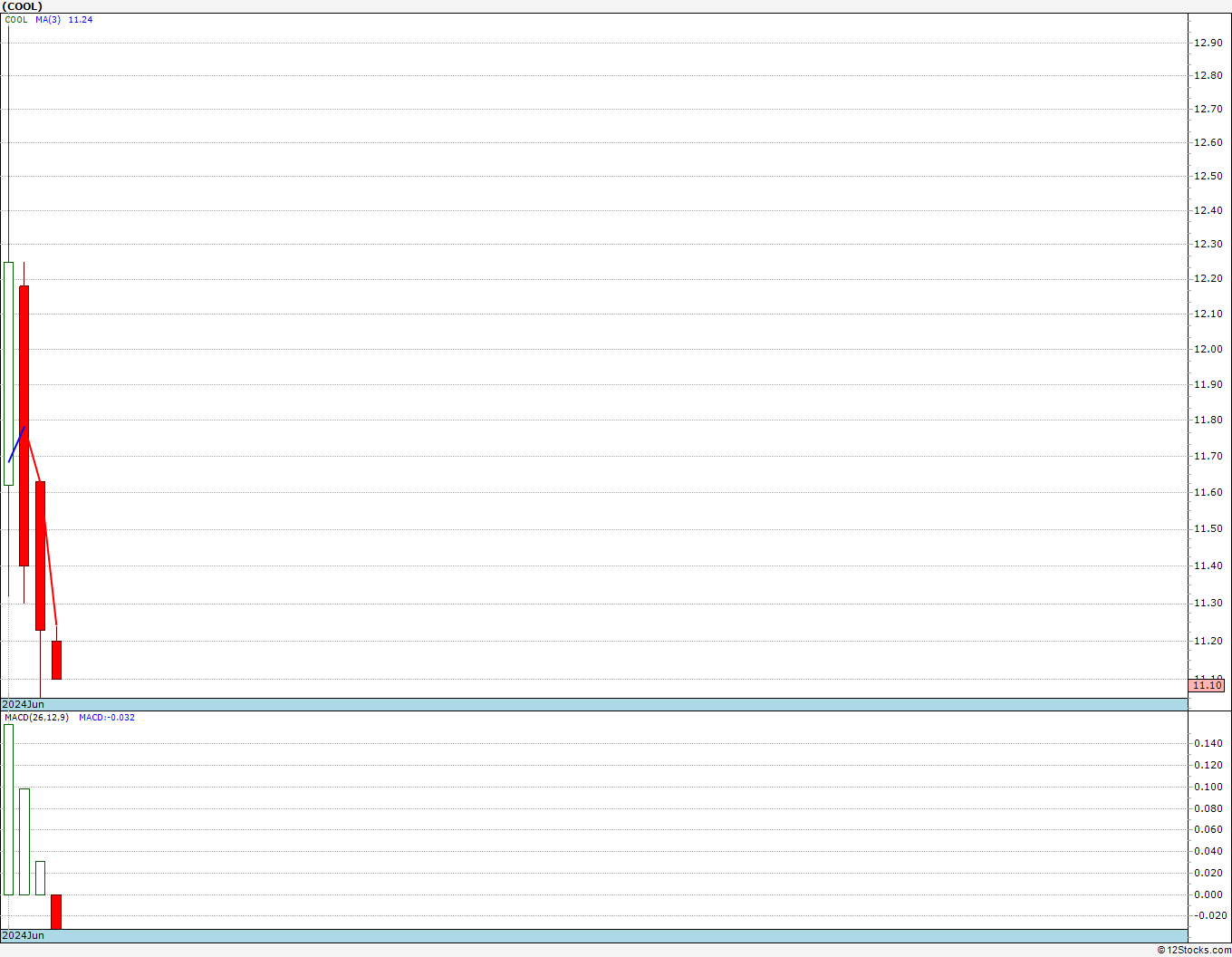This screenshot has width=1232, height=957.
Task: Click the tallest green MACD histogram bar
Action: tap(8, 809)
